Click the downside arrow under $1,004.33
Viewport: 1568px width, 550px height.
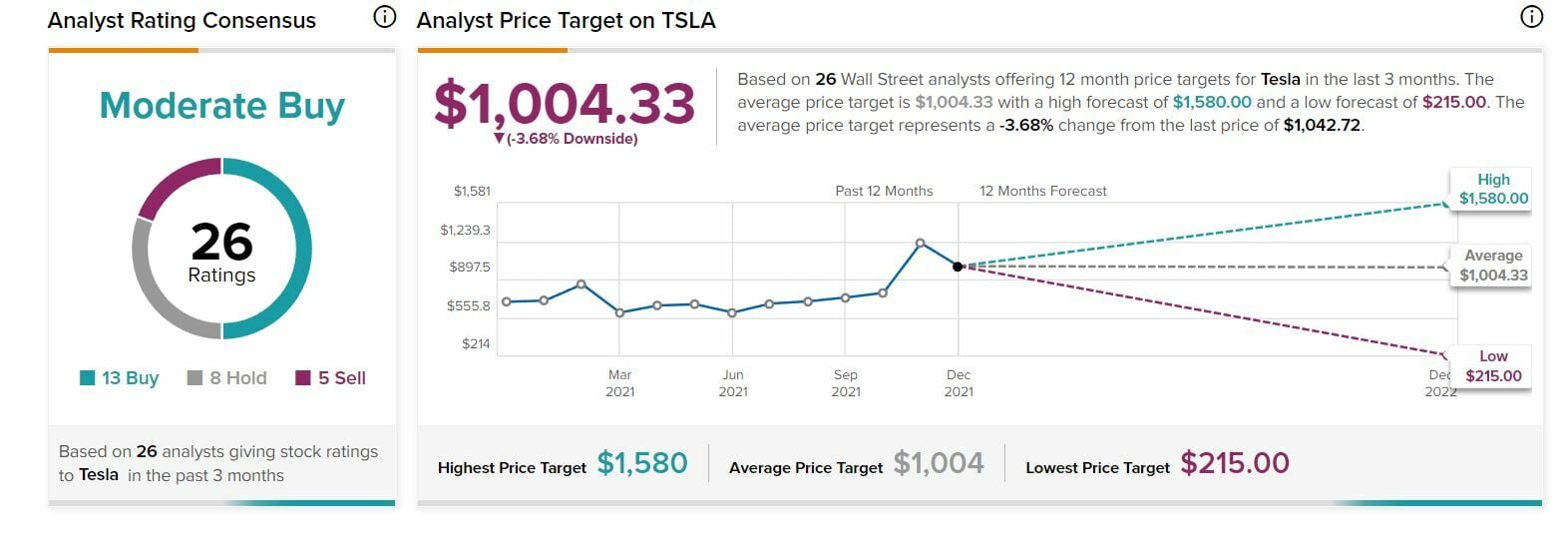coord(499,139)
